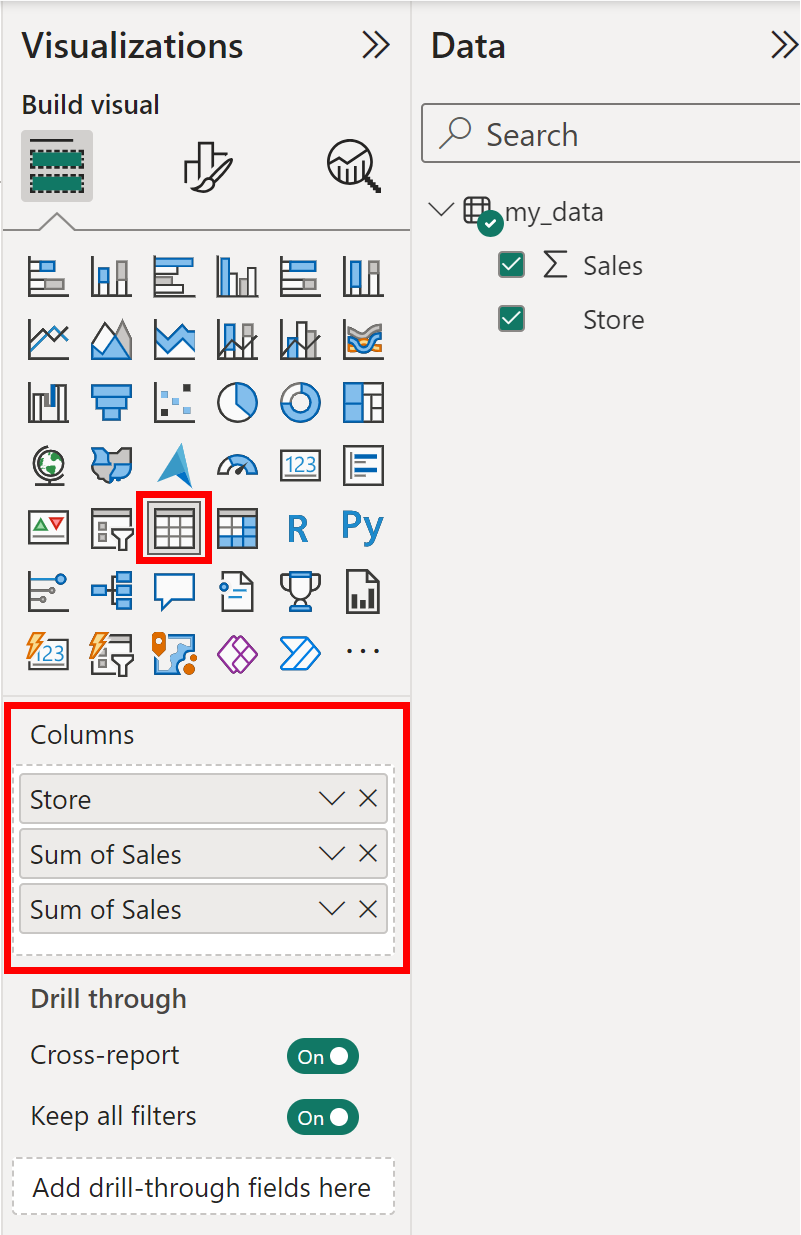Pick the Ribbon chart visual

tap(363, 340)
